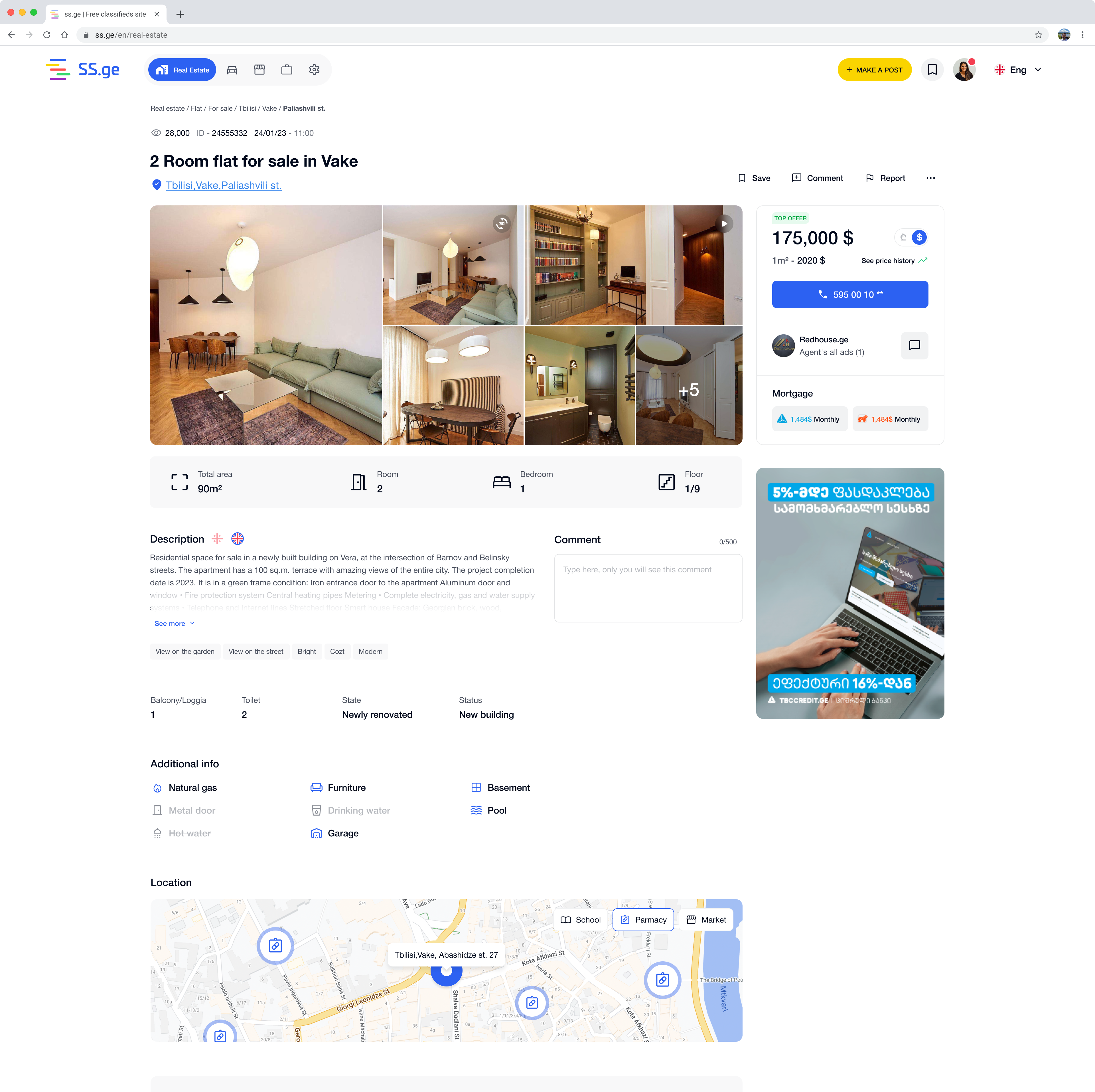The height and width of the screenshot is (1092, 1095).
Task: Select the Market map filter
Action: [x=706, y=920]
